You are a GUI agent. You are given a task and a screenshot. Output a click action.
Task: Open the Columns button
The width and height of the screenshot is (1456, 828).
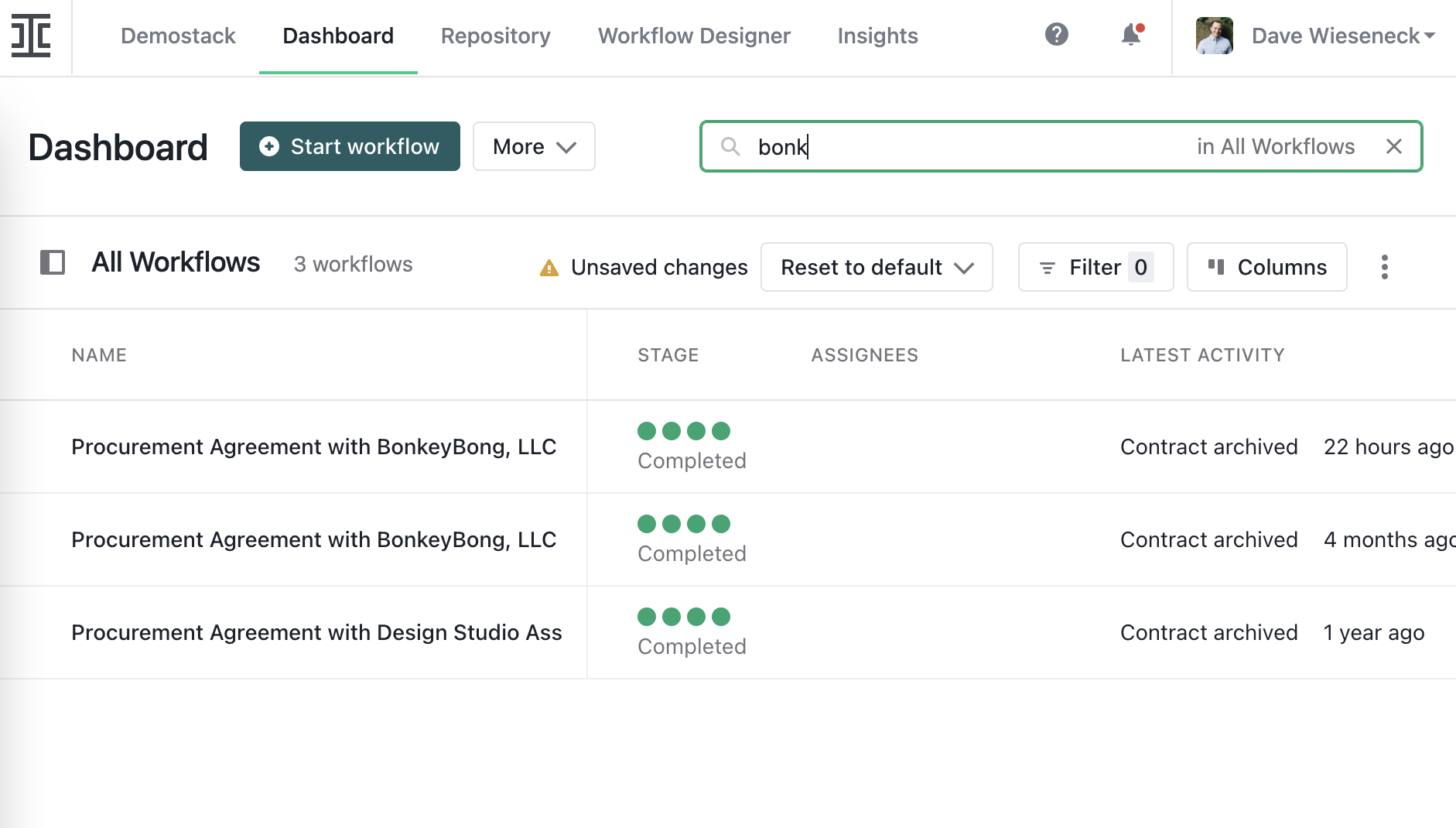(x=1267, y=267)
